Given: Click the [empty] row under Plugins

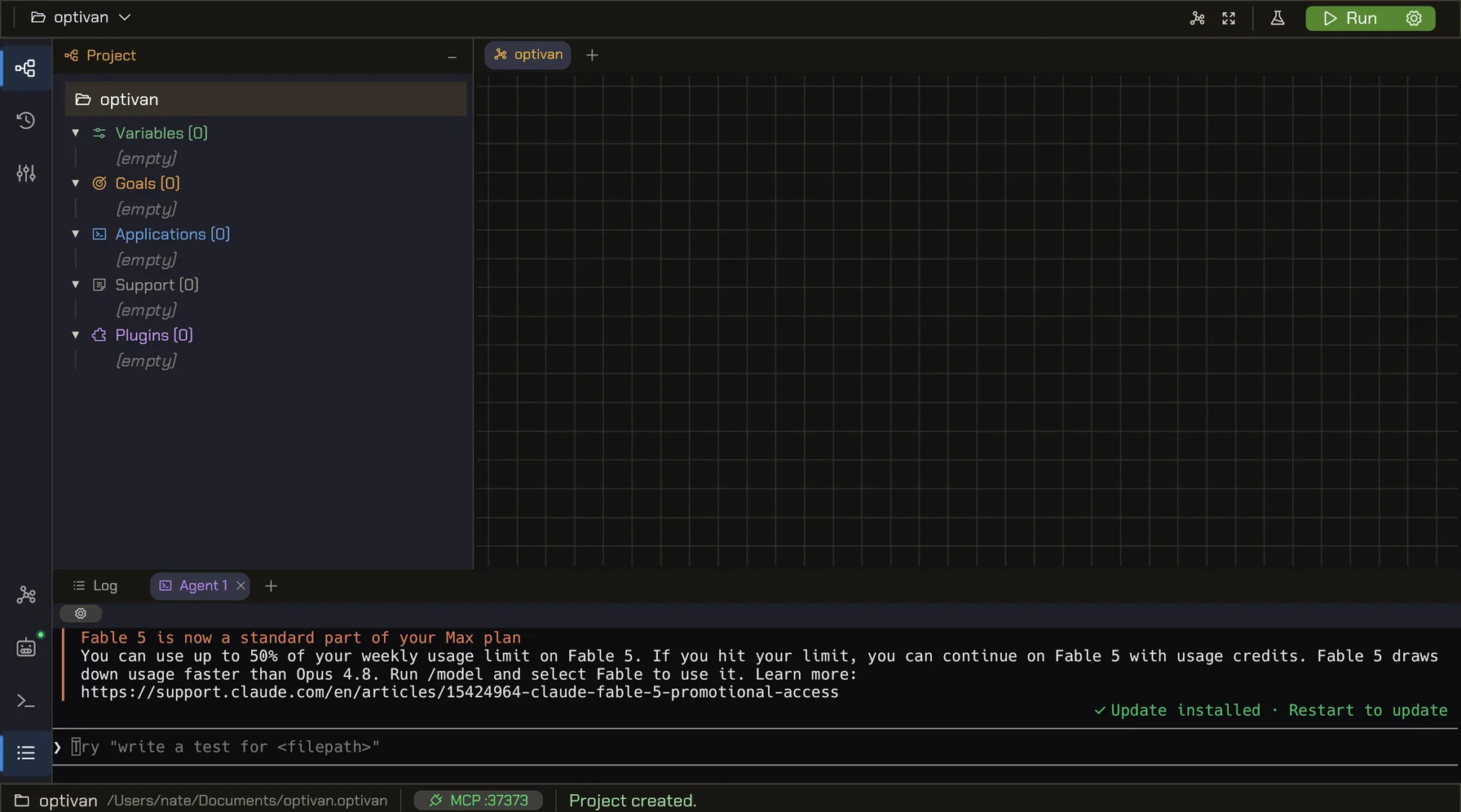Looking at the screenshot, I should click(146, 360).
